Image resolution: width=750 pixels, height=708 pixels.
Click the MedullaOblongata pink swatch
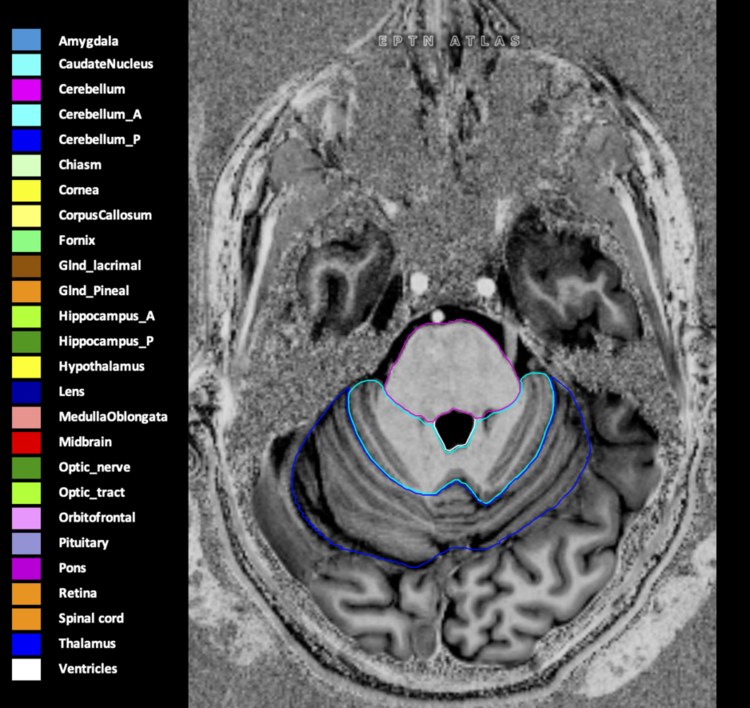pos(26,417)
